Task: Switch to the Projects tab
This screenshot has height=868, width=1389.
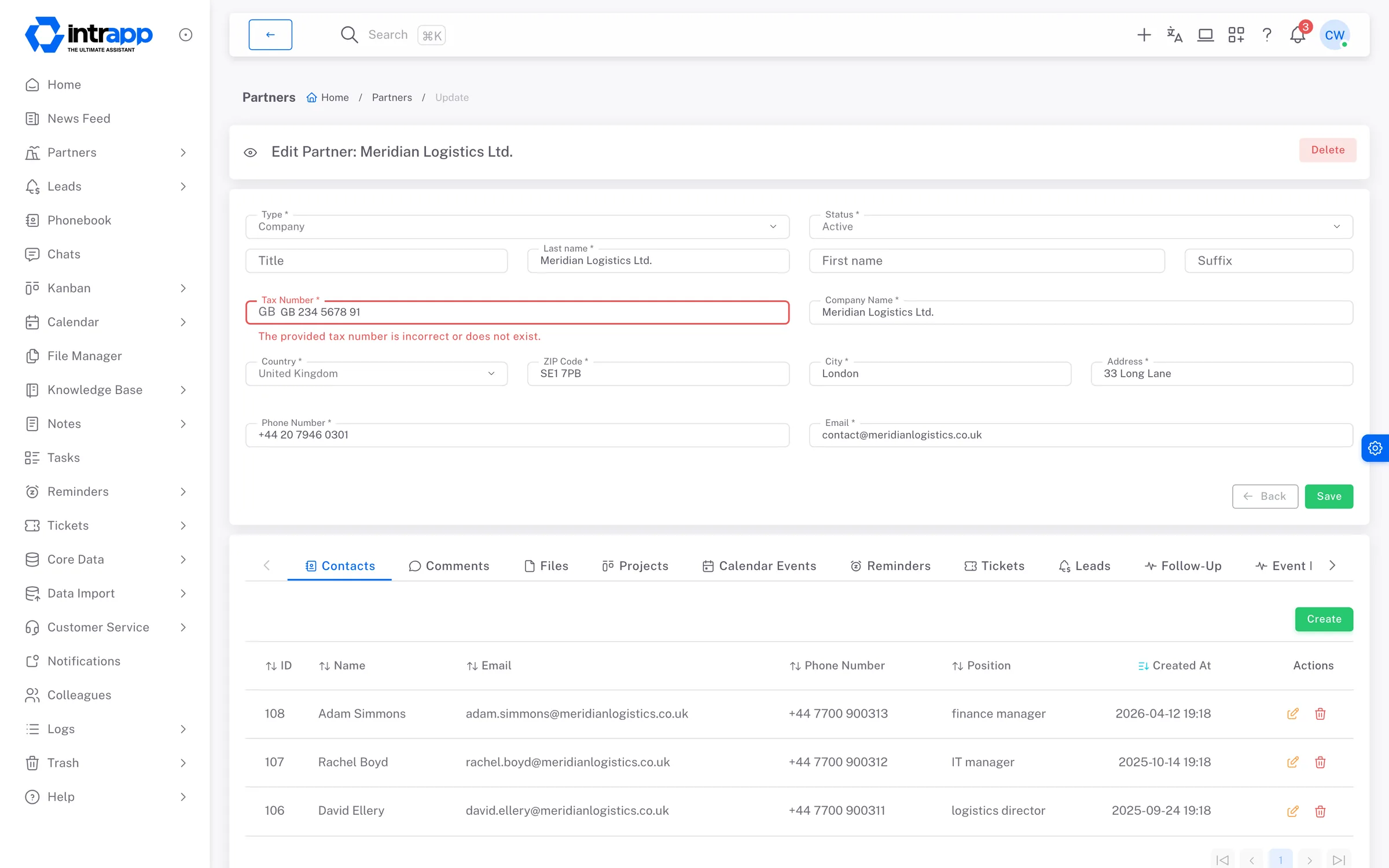Action: click(635, 566)
